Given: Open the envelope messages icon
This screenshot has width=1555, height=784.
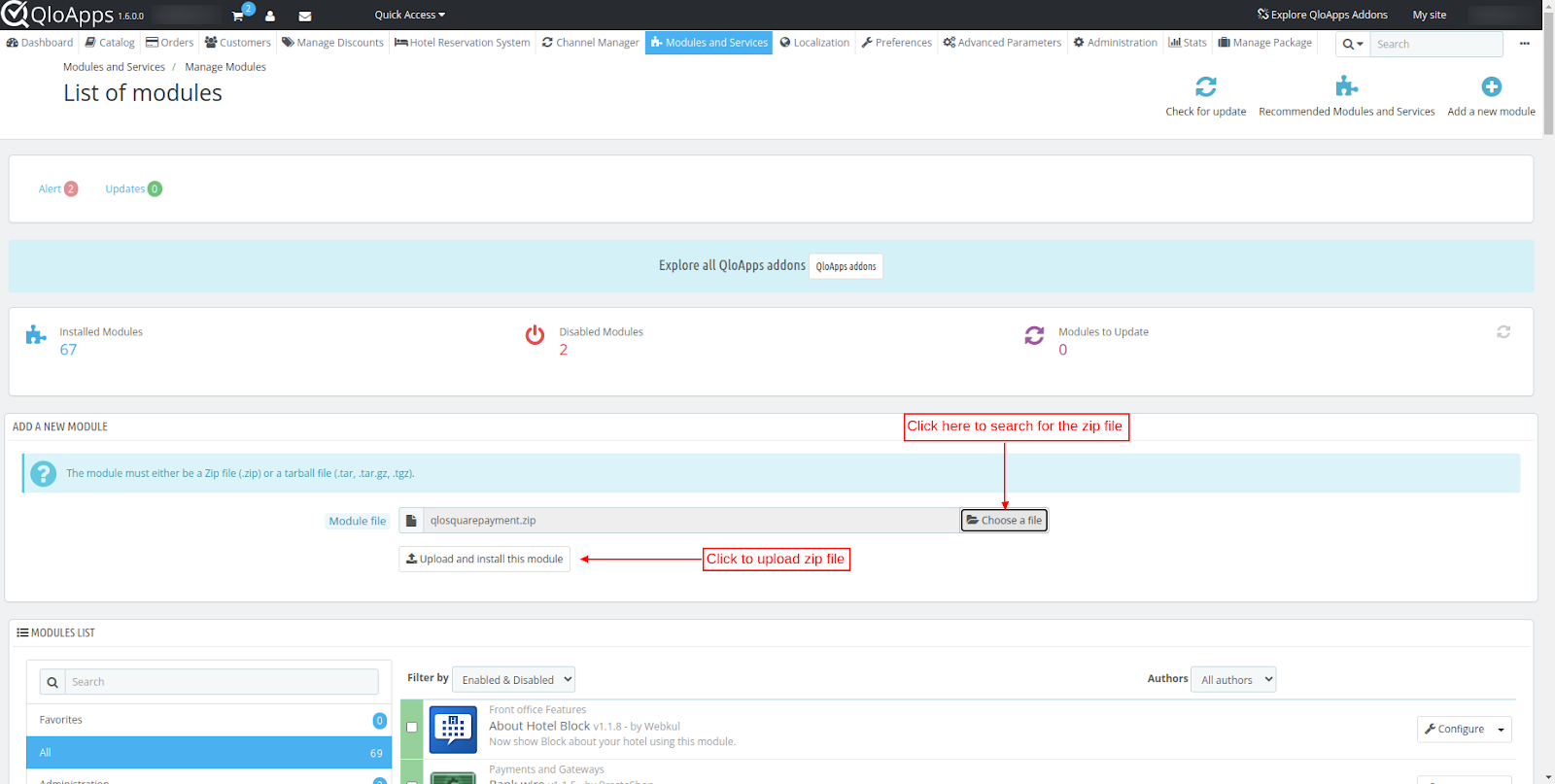Looking at the screenshot, I should click(304, 16).
